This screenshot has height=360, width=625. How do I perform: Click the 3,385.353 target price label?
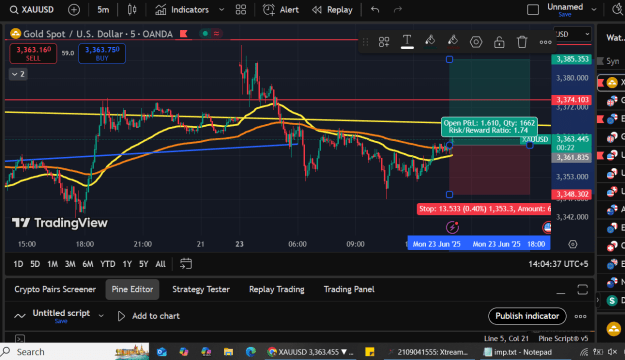coord(572,59)
